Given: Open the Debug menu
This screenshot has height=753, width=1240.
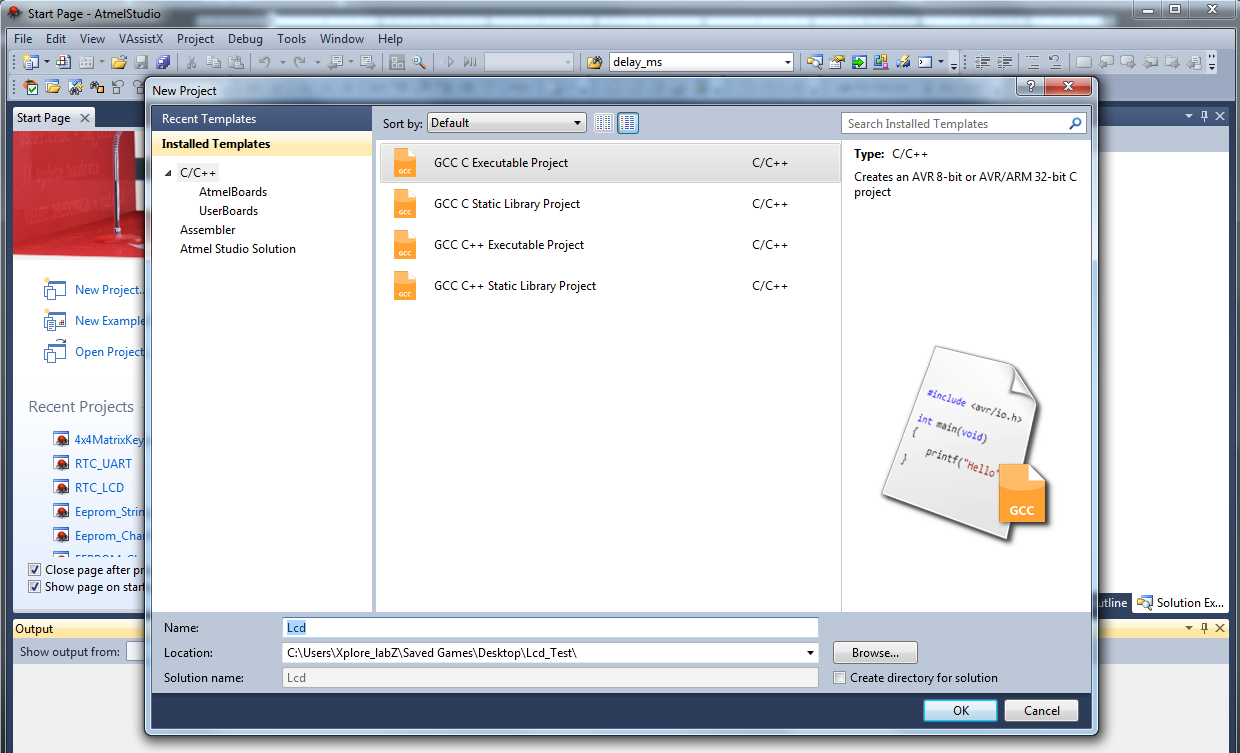Looking at the screenshot, I should (x=245, y=39).
